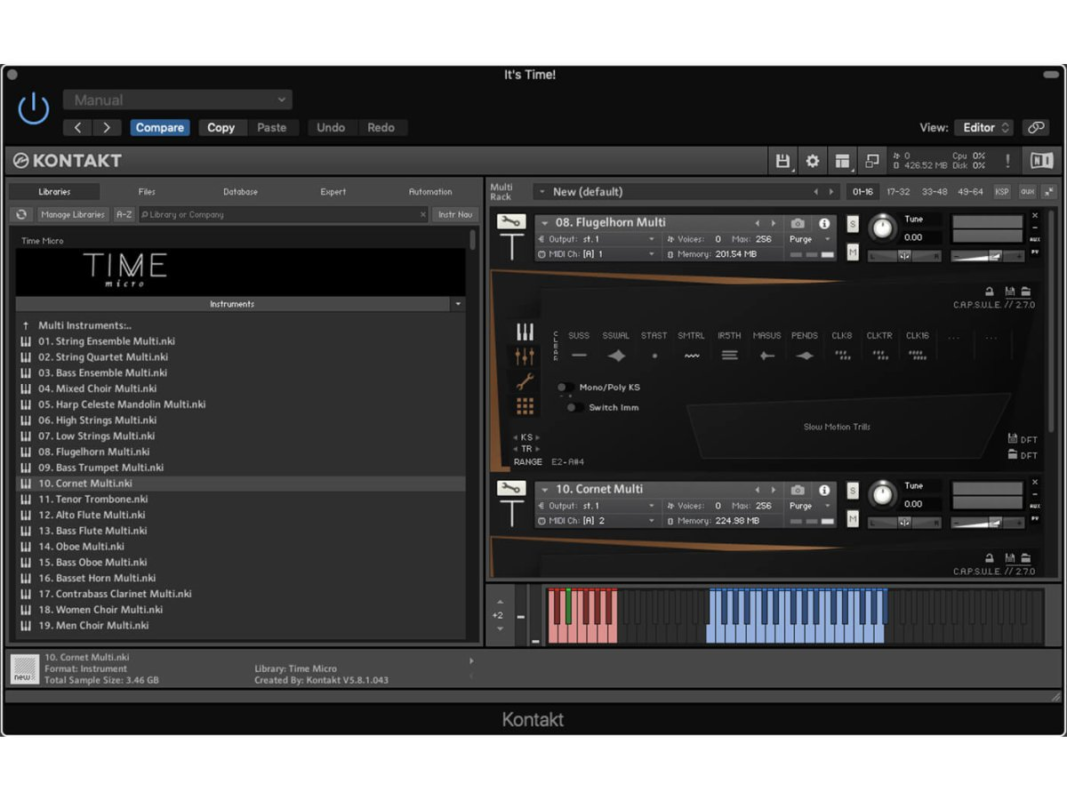Open the Instruments dropdown arrow in library
Screen dimensions: 1067x800
click(x=457, y=304)
